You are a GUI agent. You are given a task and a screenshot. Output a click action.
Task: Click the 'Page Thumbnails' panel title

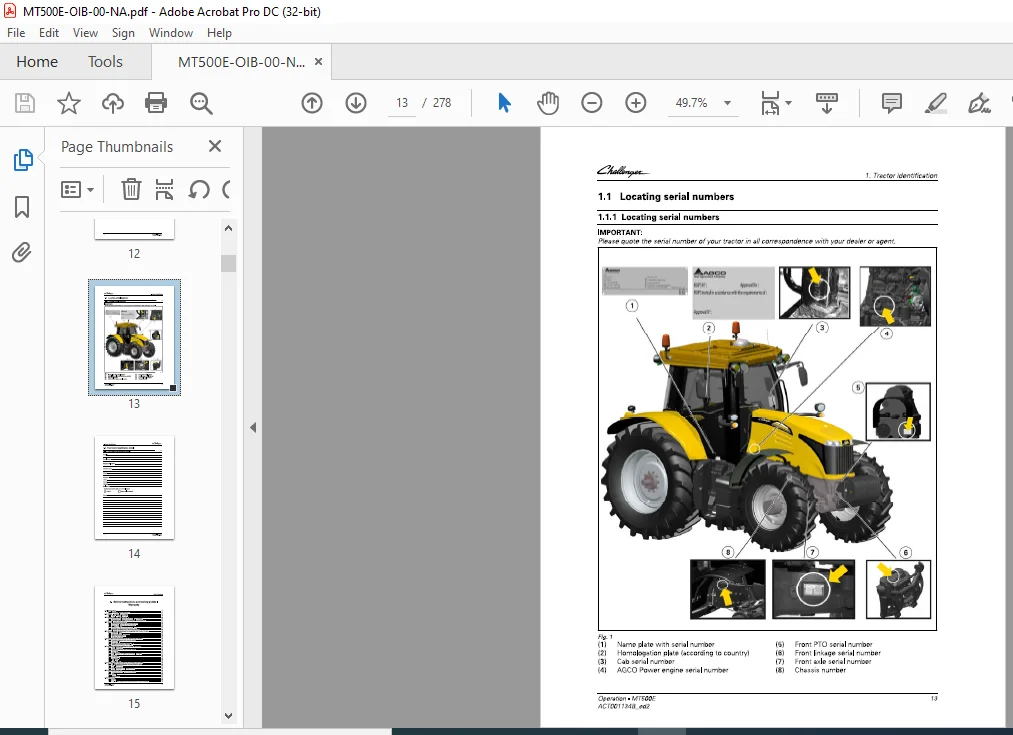tap(117, 147)
